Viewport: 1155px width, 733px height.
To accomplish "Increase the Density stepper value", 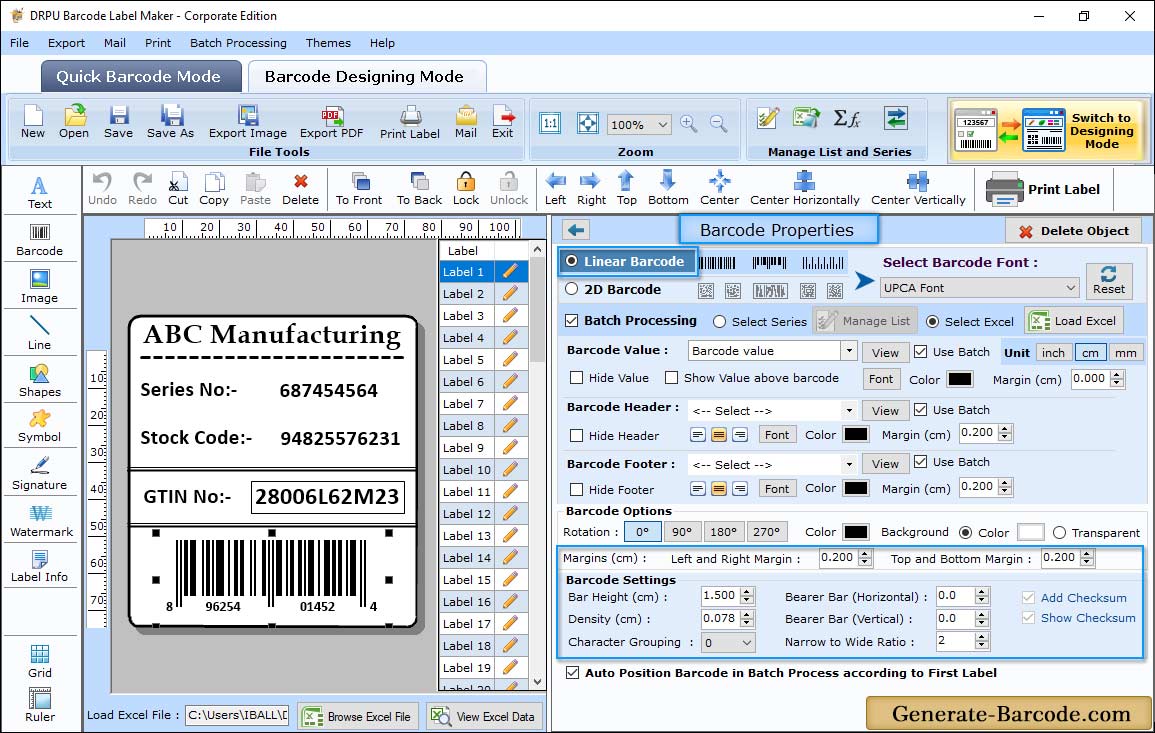I will 748,614.
